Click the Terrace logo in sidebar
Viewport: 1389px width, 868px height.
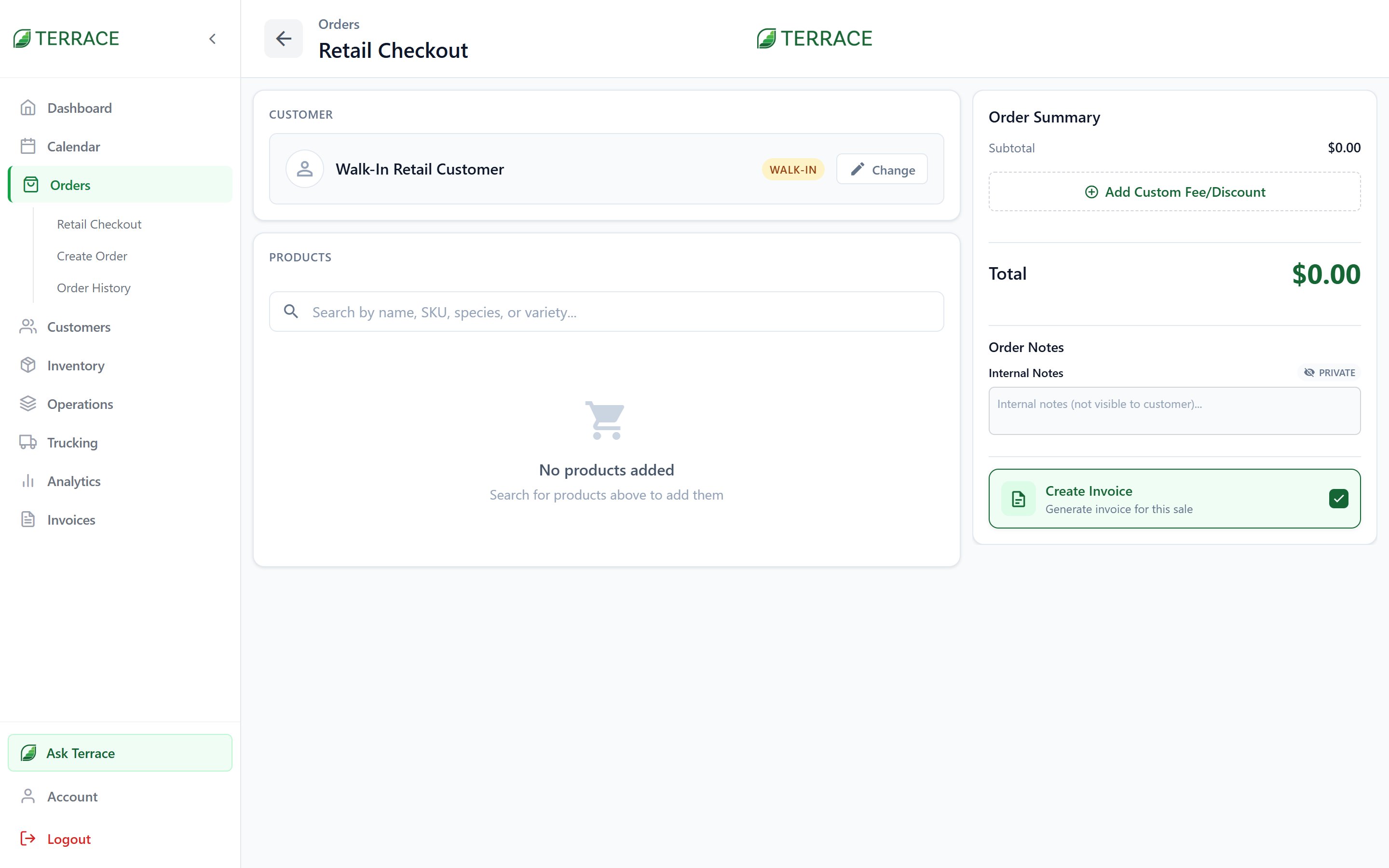coord(66,39)
